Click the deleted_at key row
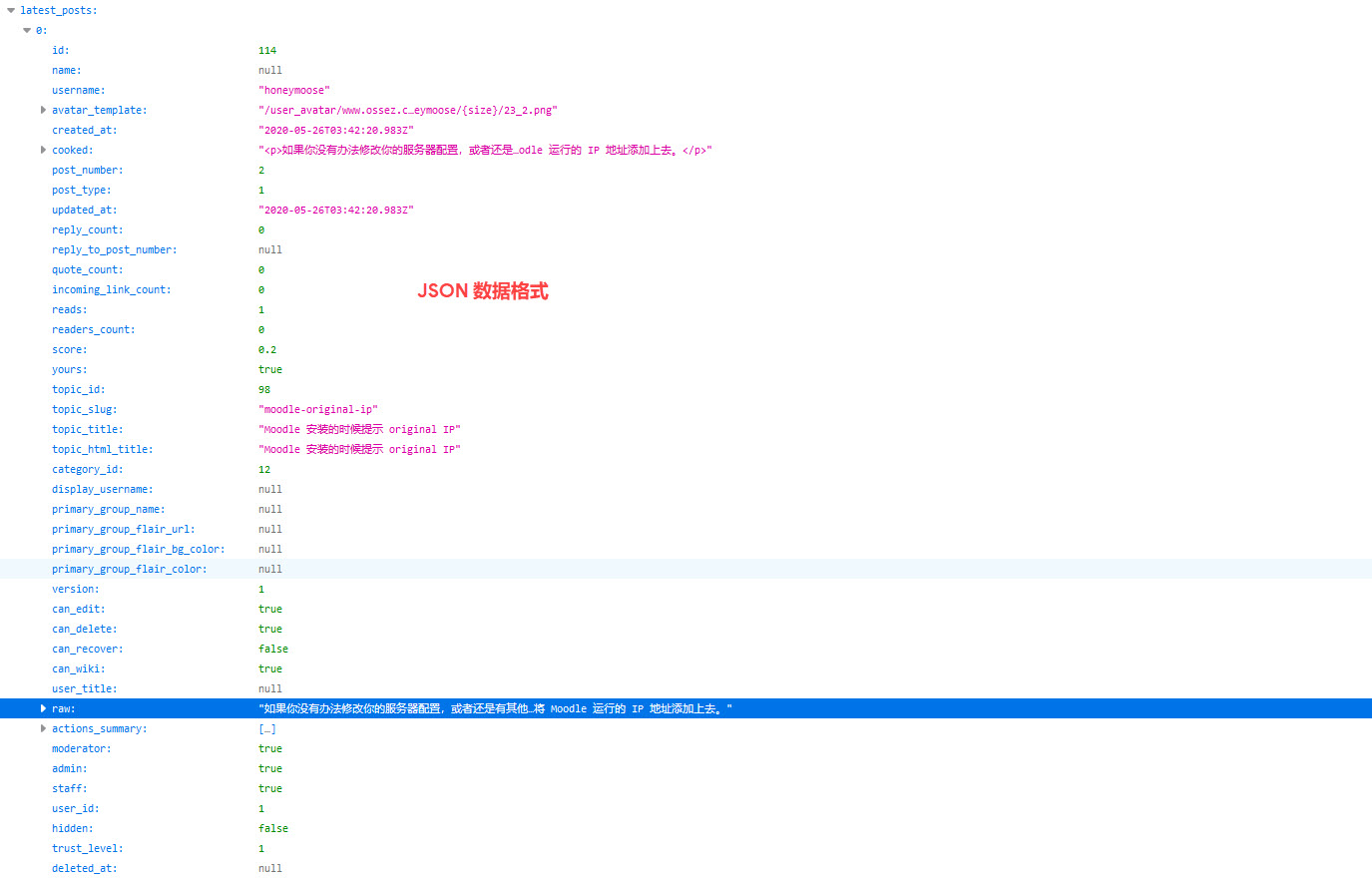This screenshot has width=1372, height=880. [84, 868]
